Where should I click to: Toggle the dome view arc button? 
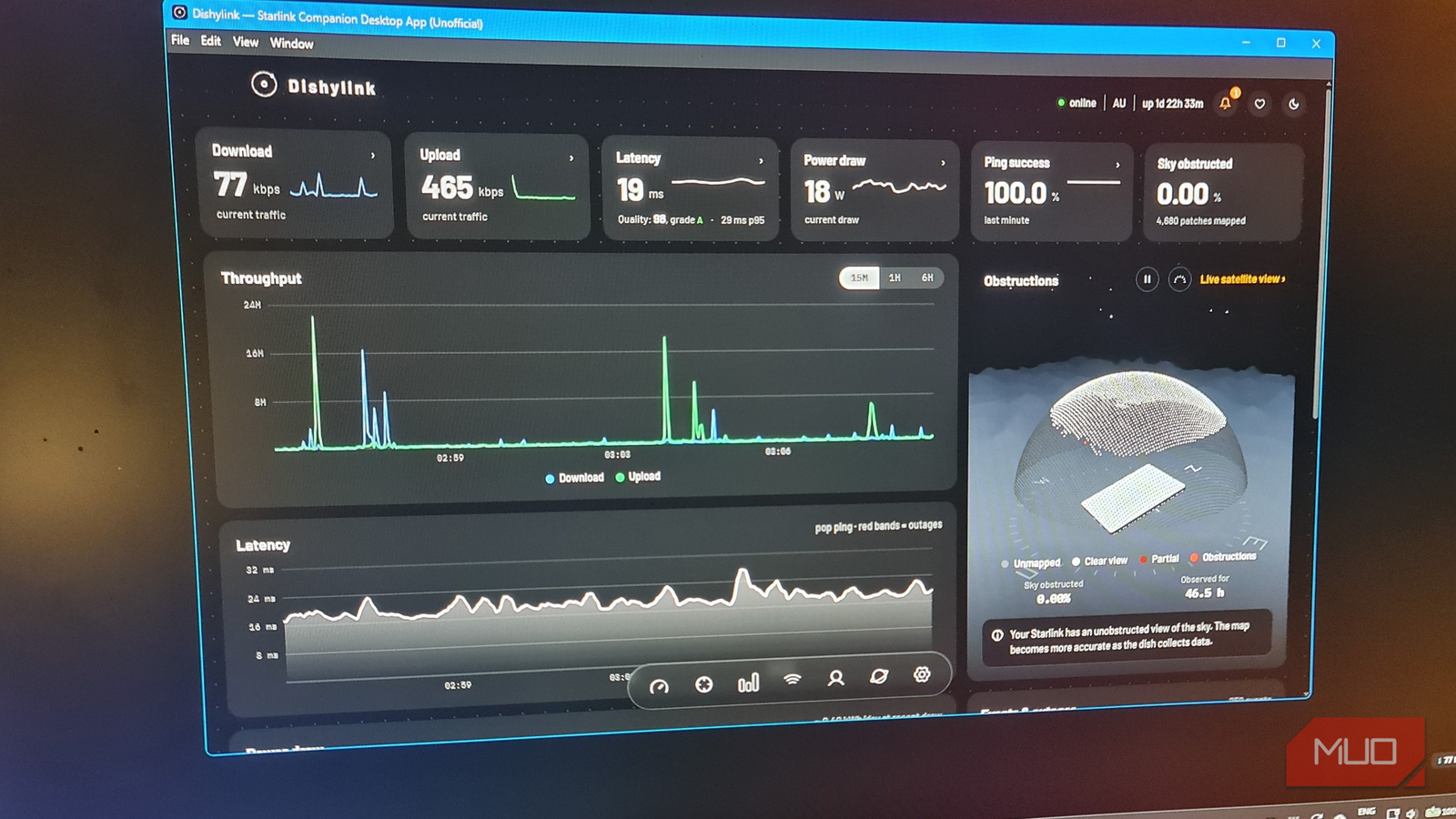[1179, 279]
